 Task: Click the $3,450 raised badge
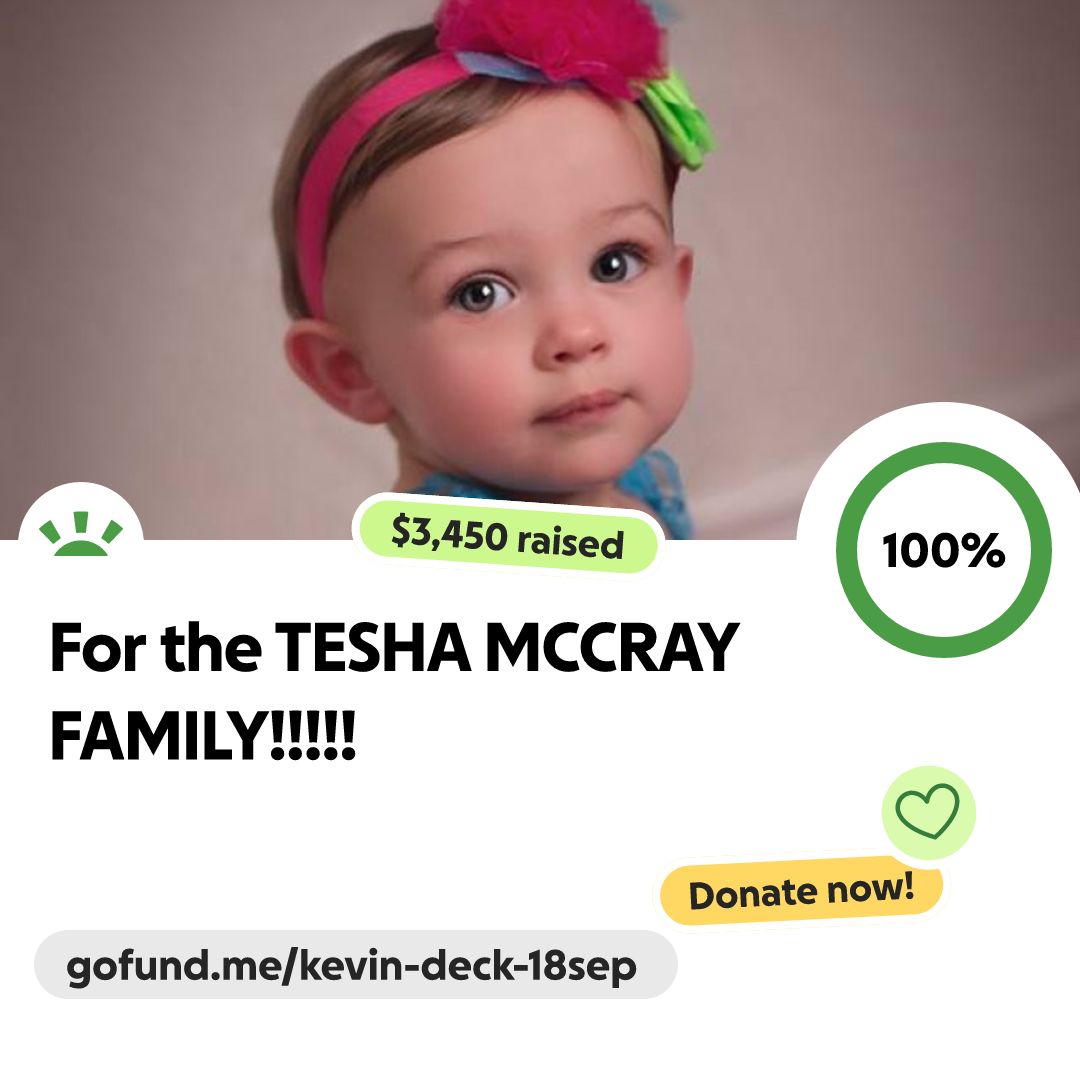pyautogui.click(x=508, y=537)
